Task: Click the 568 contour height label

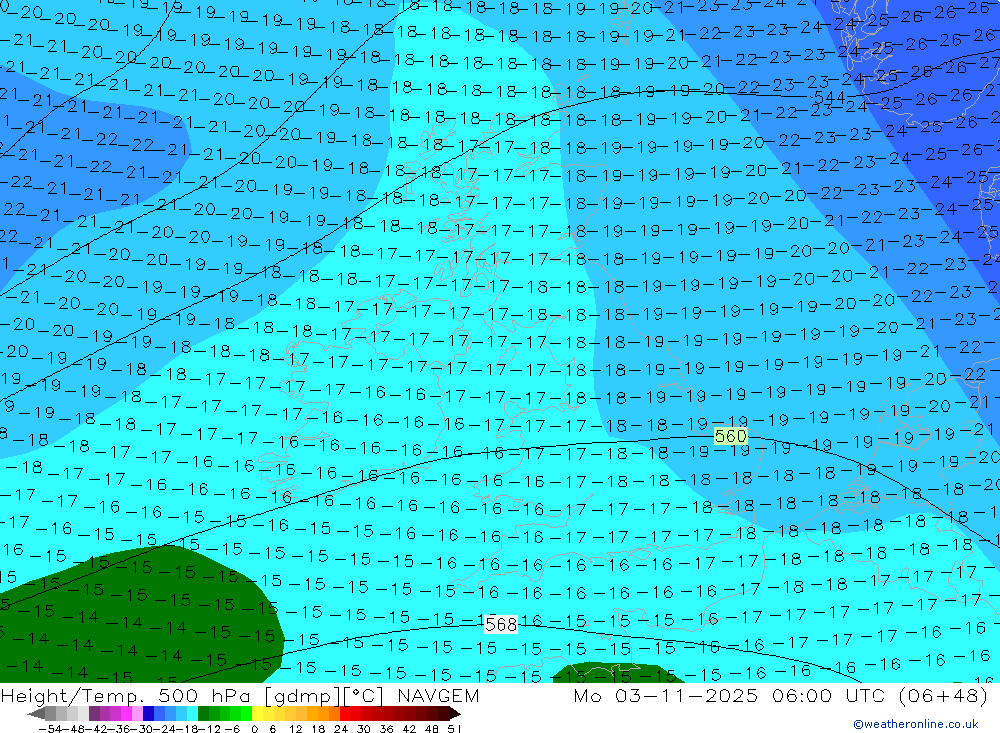Action: (x=501, y=625)
